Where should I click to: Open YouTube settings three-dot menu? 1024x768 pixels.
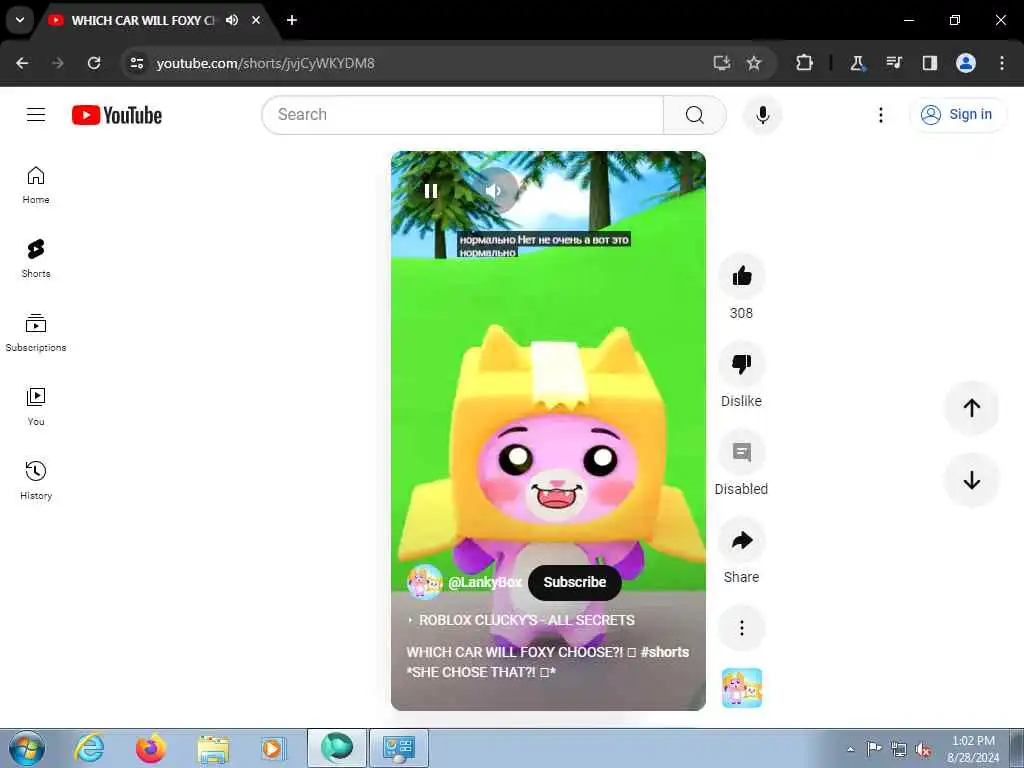point(880,115)
